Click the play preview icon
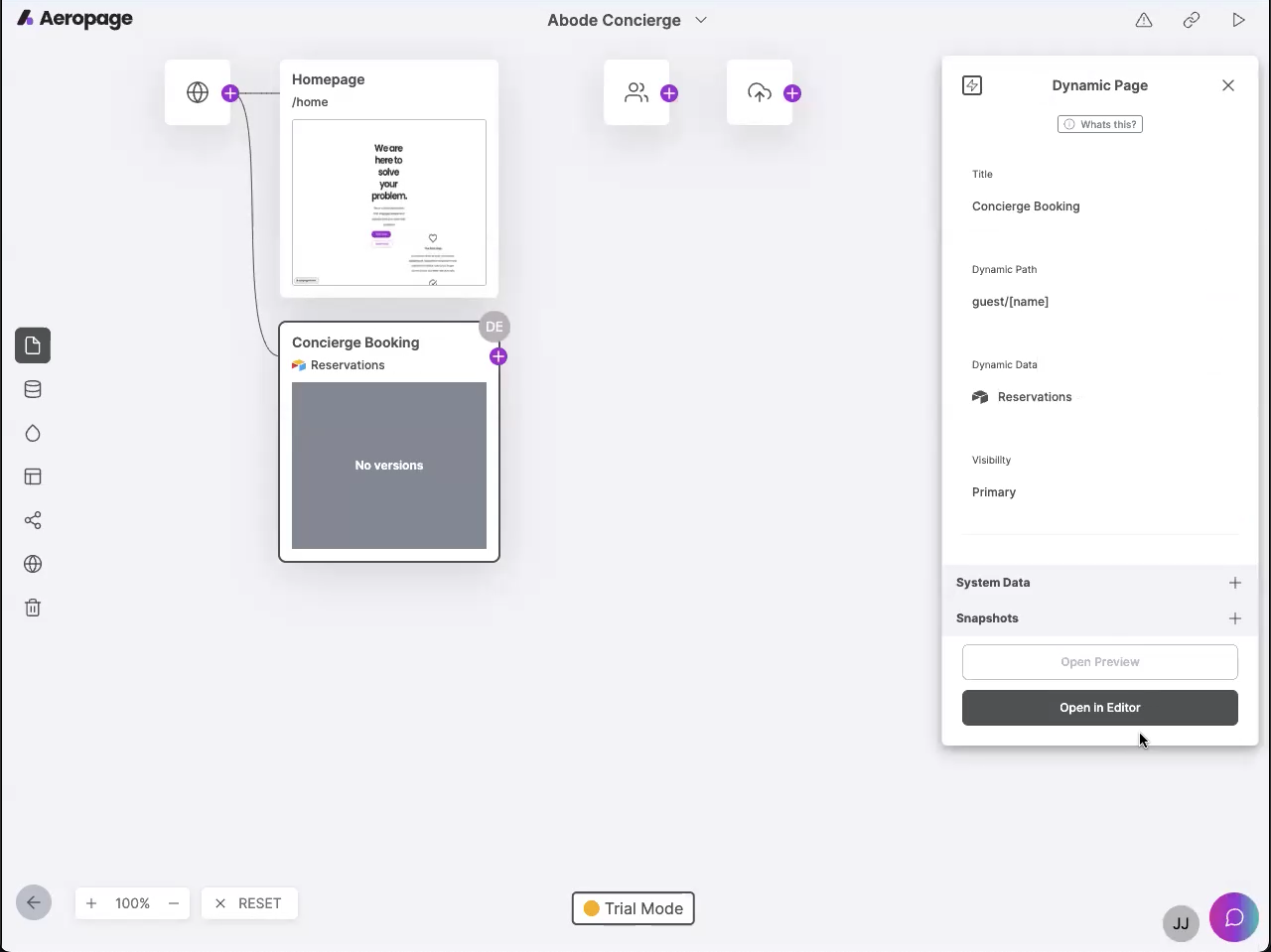Image resolution: width=1271 pixels, height=952 pixels. [1238, 20]
